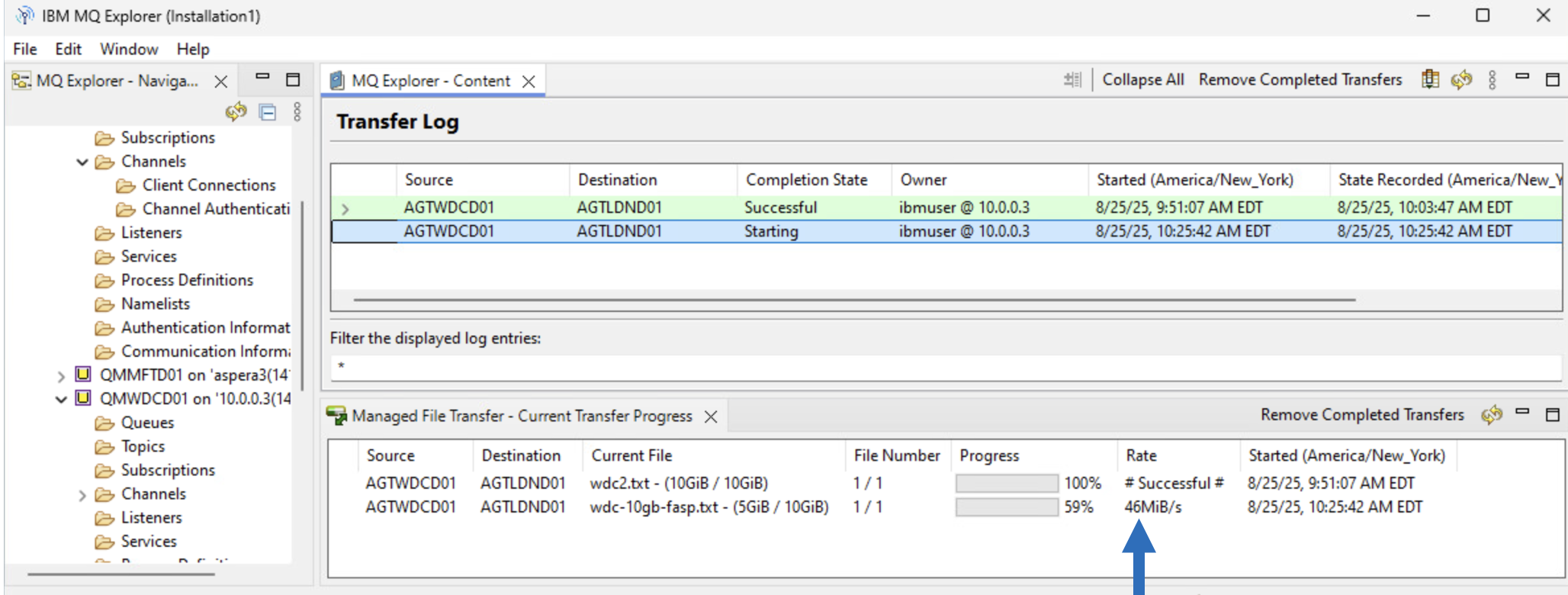Open the Window menu
Screen dimensions: 1568x595
coord(129,49)
